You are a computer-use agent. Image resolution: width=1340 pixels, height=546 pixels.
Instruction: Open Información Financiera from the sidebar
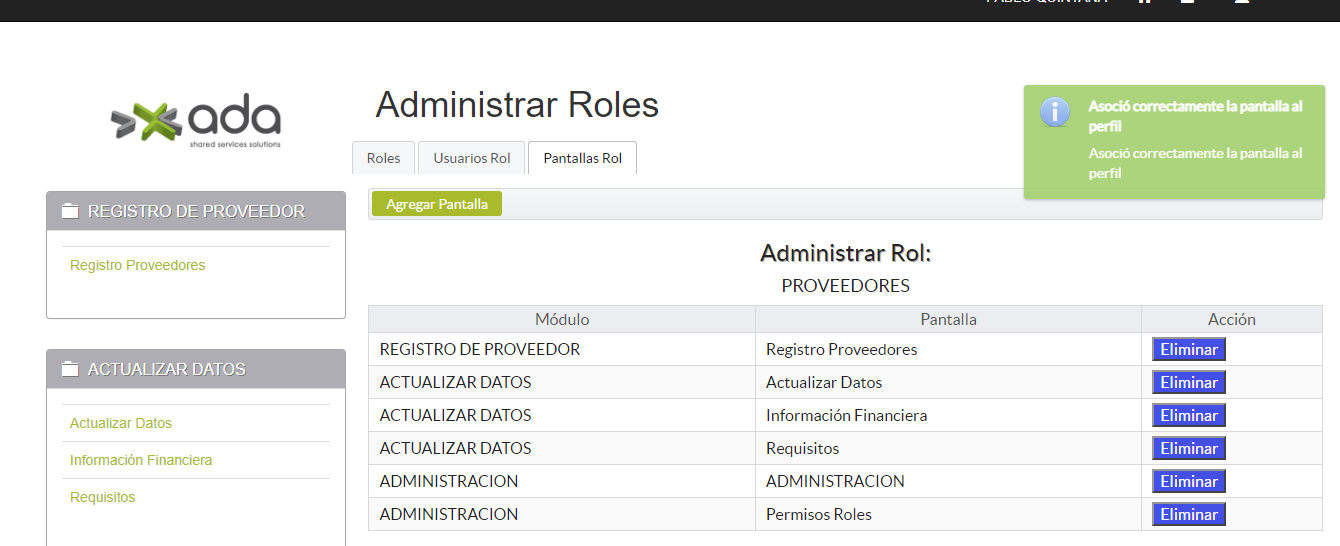coord(141,460)
